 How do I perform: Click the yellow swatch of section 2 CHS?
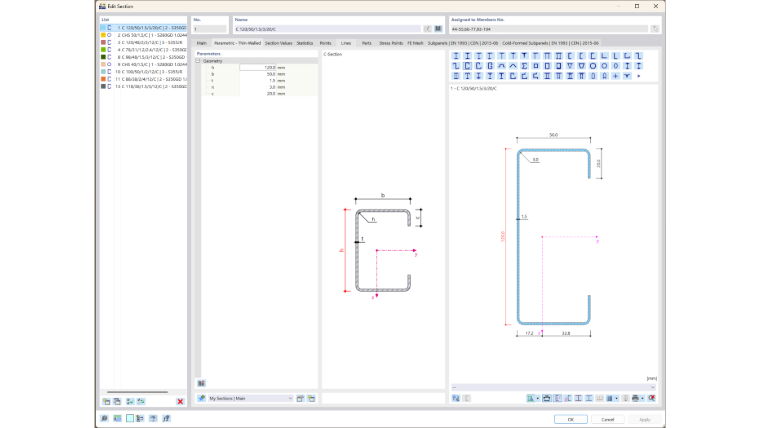click(x=103, y=35)
